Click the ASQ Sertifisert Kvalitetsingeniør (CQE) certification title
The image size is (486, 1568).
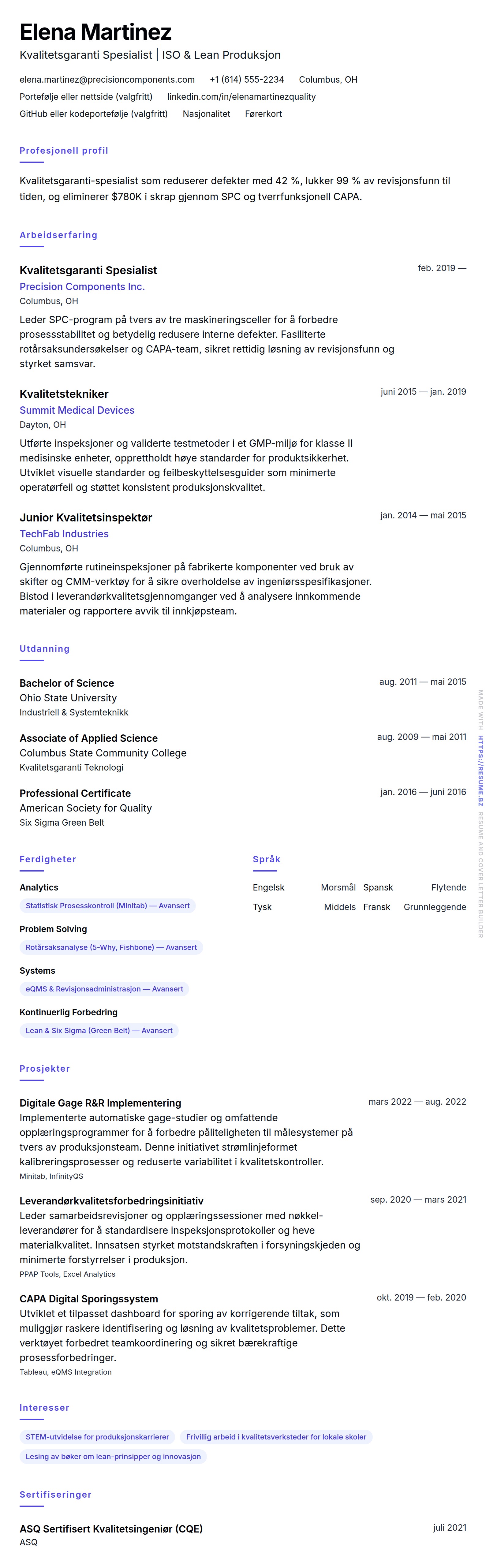tap(111, 1529)
